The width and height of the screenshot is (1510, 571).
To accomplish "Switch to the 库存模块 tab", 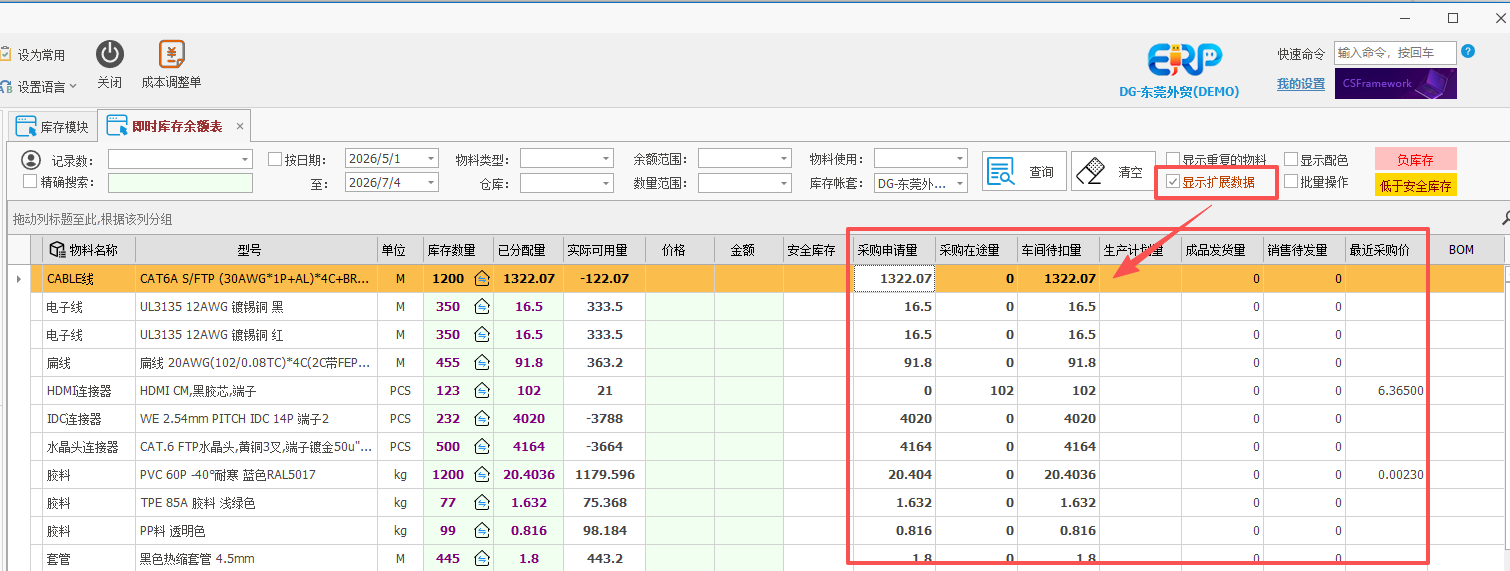I will click(x=51, y=127).
